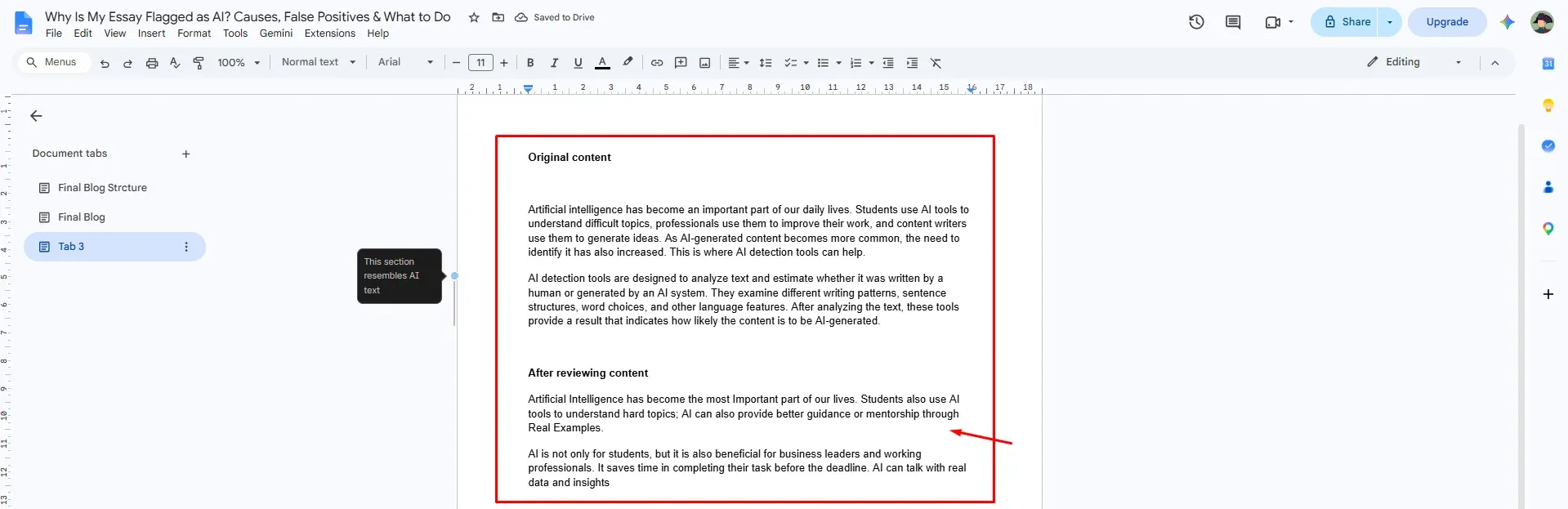The image size is (1568, 509).
Task: Open the Arial font dropdown
Action: (405, 62)
